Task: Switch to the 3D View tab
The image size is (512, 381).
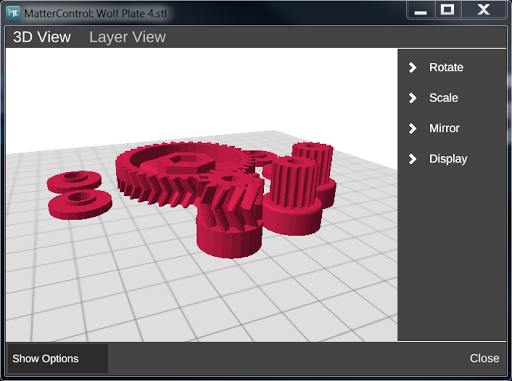Action: pyautogui.click(x=42, y=37)
